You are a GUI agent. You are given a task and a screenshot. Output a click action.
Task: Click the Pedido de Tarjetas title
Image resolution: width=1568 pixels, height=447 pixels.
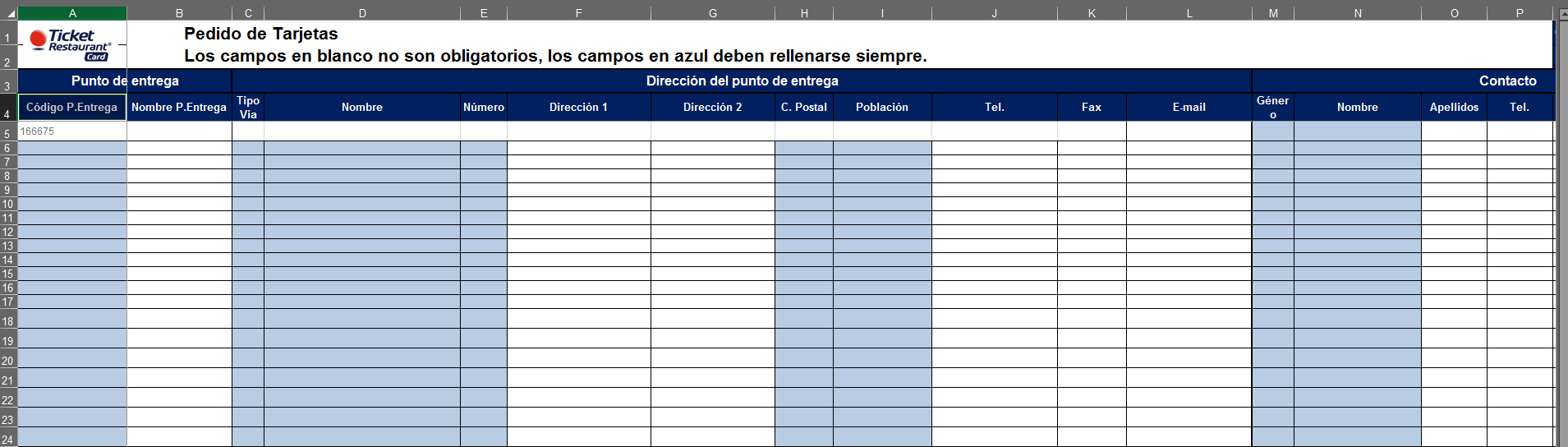pyautogui.click(x=261, y=35)
